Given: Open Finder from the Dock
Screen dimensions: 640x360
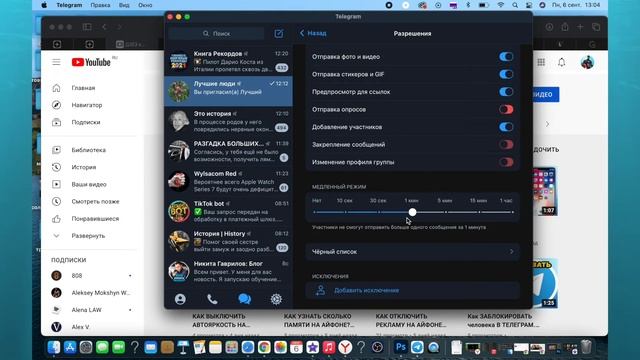Looking at the screenshot, I should (54, 347).
